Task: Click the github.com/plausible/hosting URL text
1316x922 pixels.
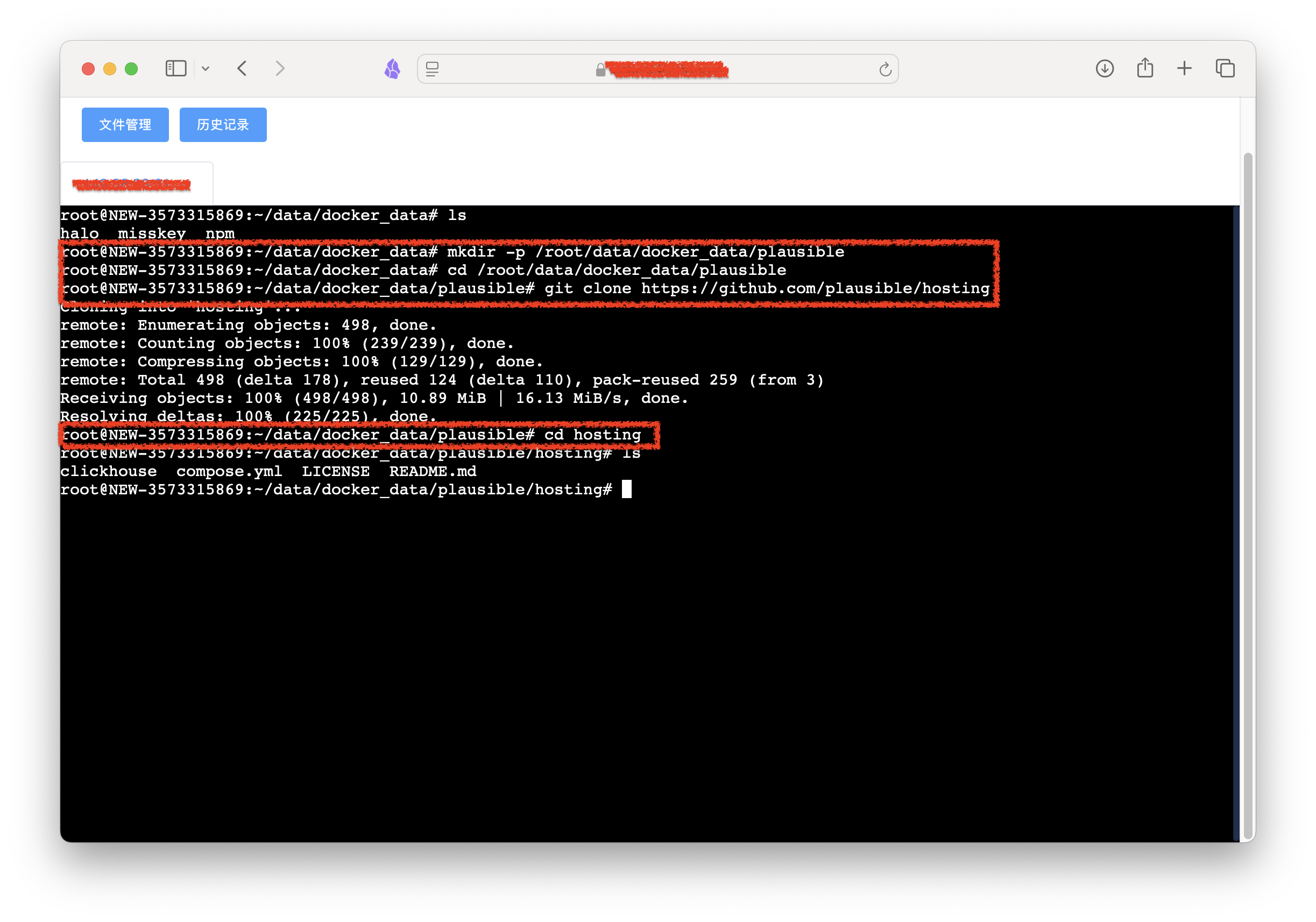Action: (x=815, y=288)
